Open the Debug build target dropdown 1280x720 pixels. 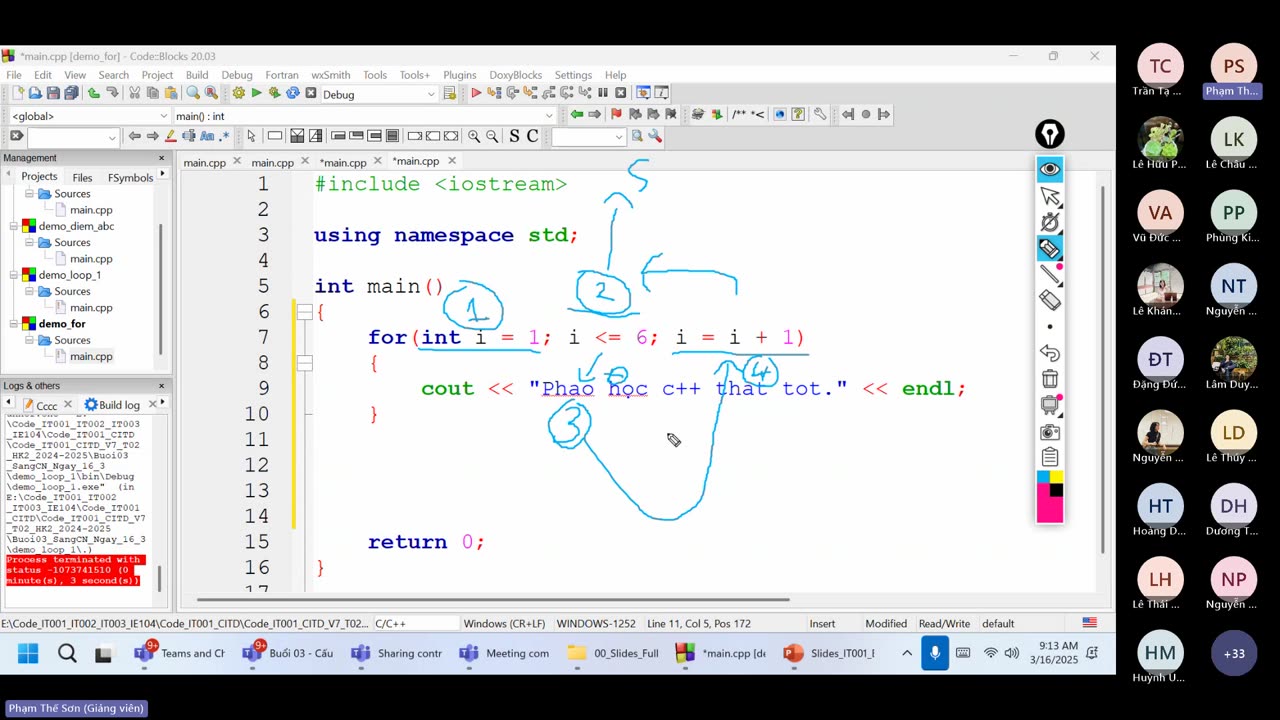click(431, 94)
